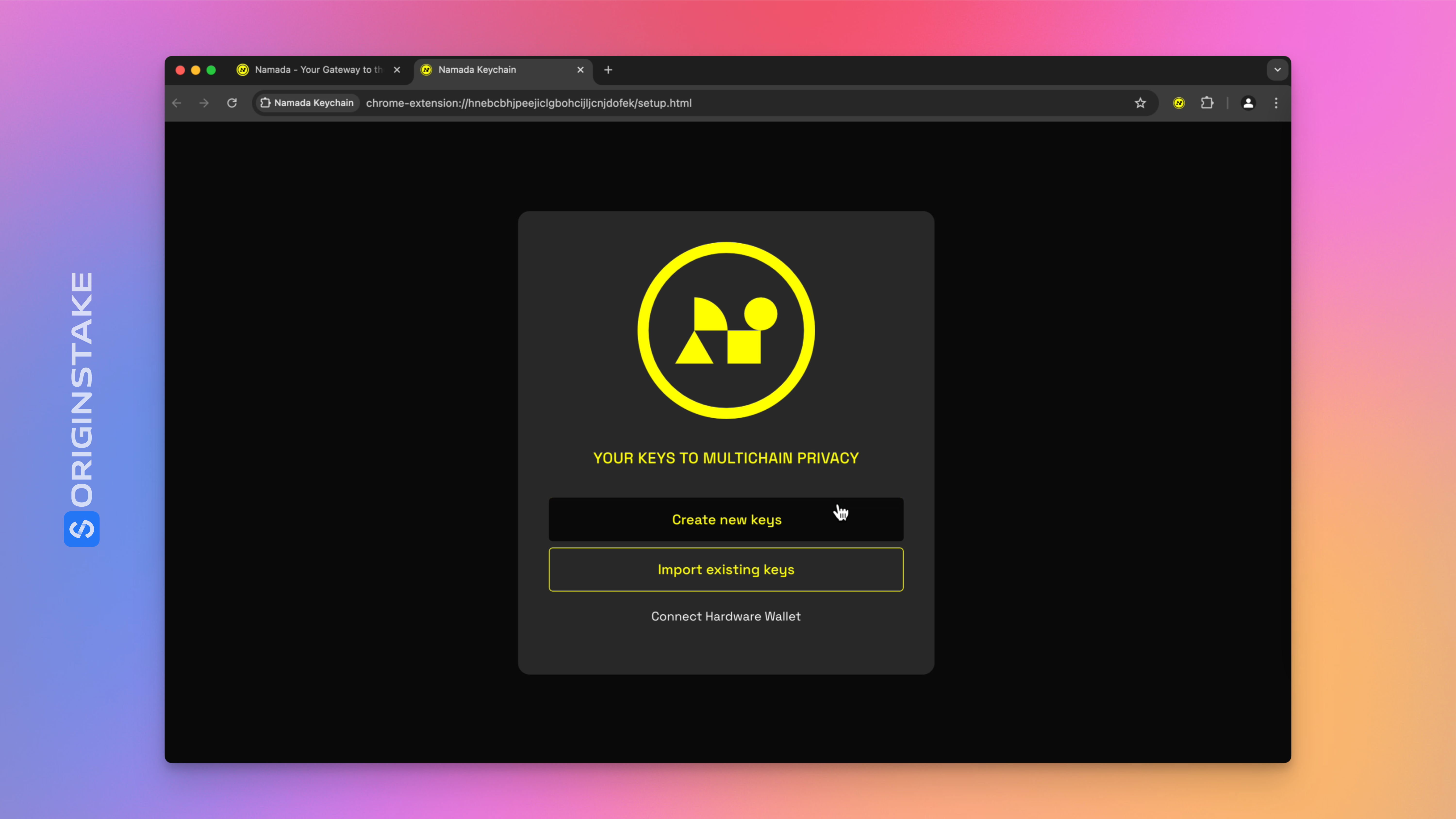The image size is (1456, 819).
Task: Bookmark this page with star icon
Action: [x=1140, y=103]
